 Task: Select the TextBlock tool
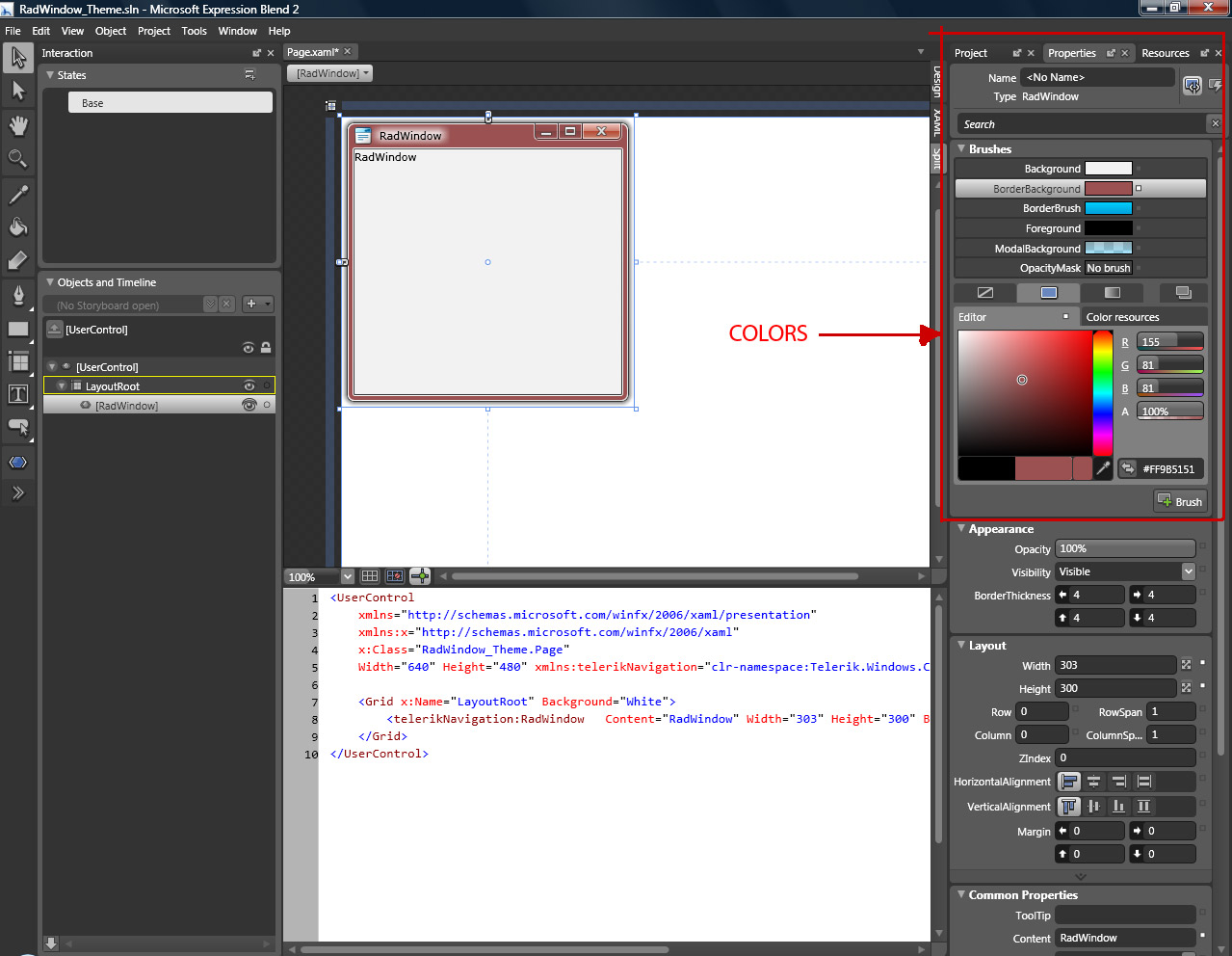(x=17, y=393)
